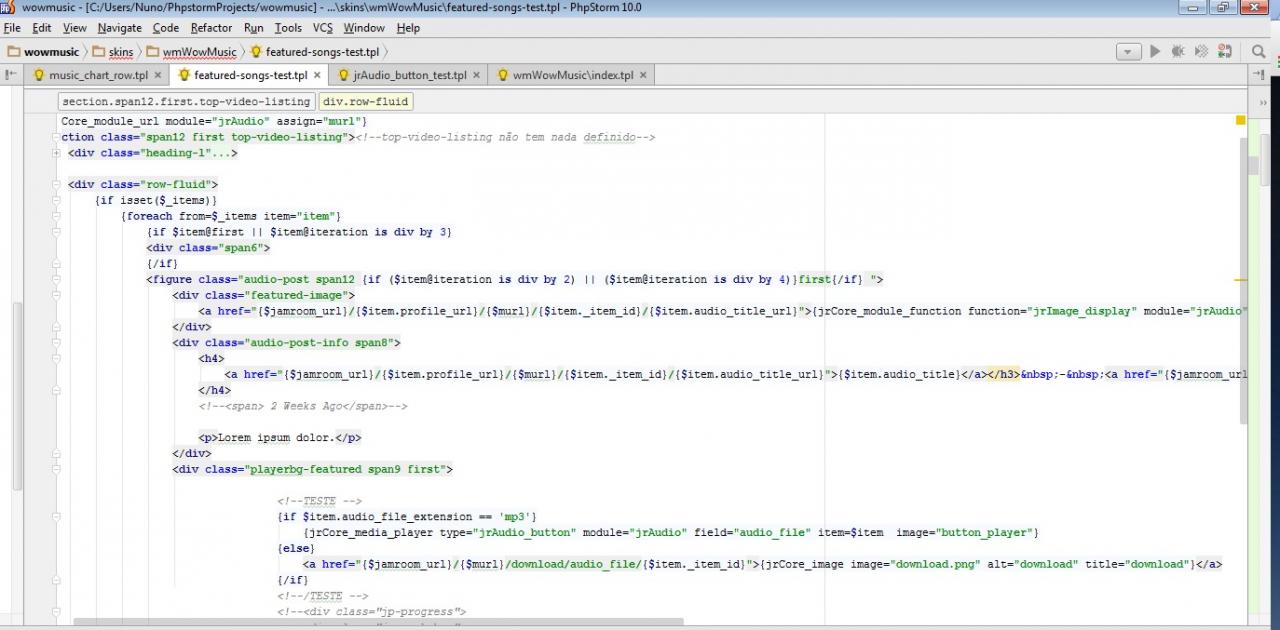Click the {else} line in code
1280x630 pixels.
[296, 548]
